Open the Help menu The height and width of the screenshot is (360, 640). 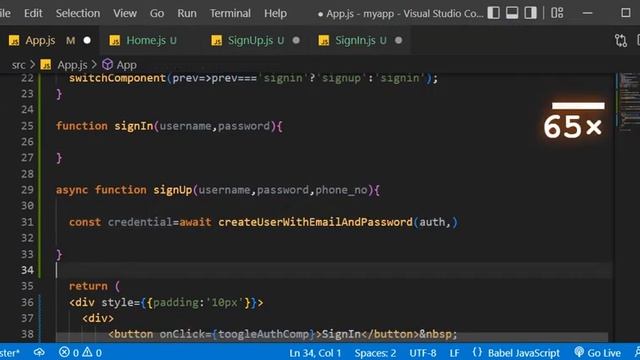pos(275,13)
